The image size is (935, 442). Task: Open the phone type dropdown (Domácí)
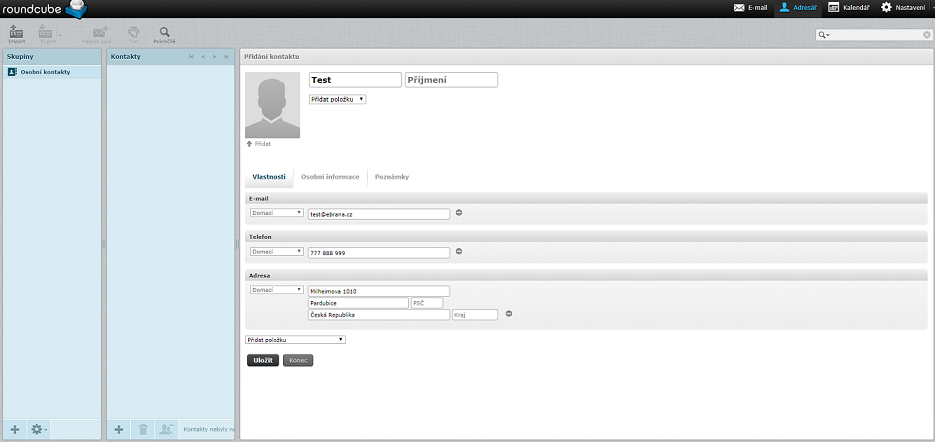click(276, 252)
